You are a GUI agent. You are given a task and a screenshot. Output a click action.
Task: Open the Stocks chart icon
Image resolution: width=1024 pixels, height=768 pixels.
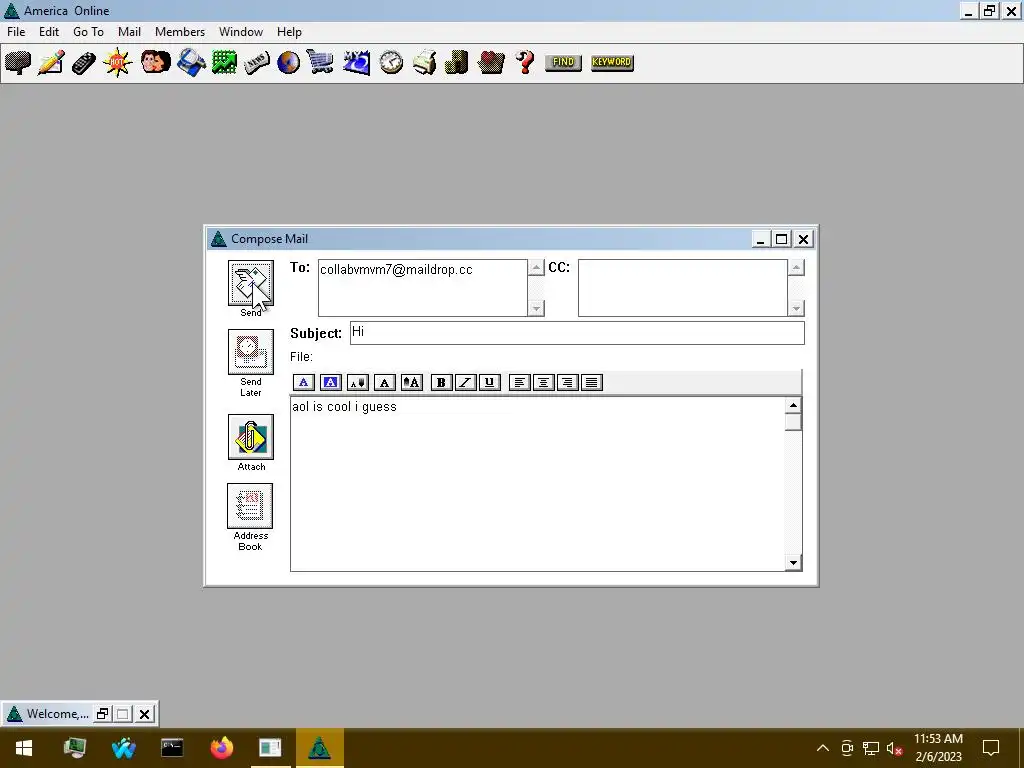tap(224, 63)
